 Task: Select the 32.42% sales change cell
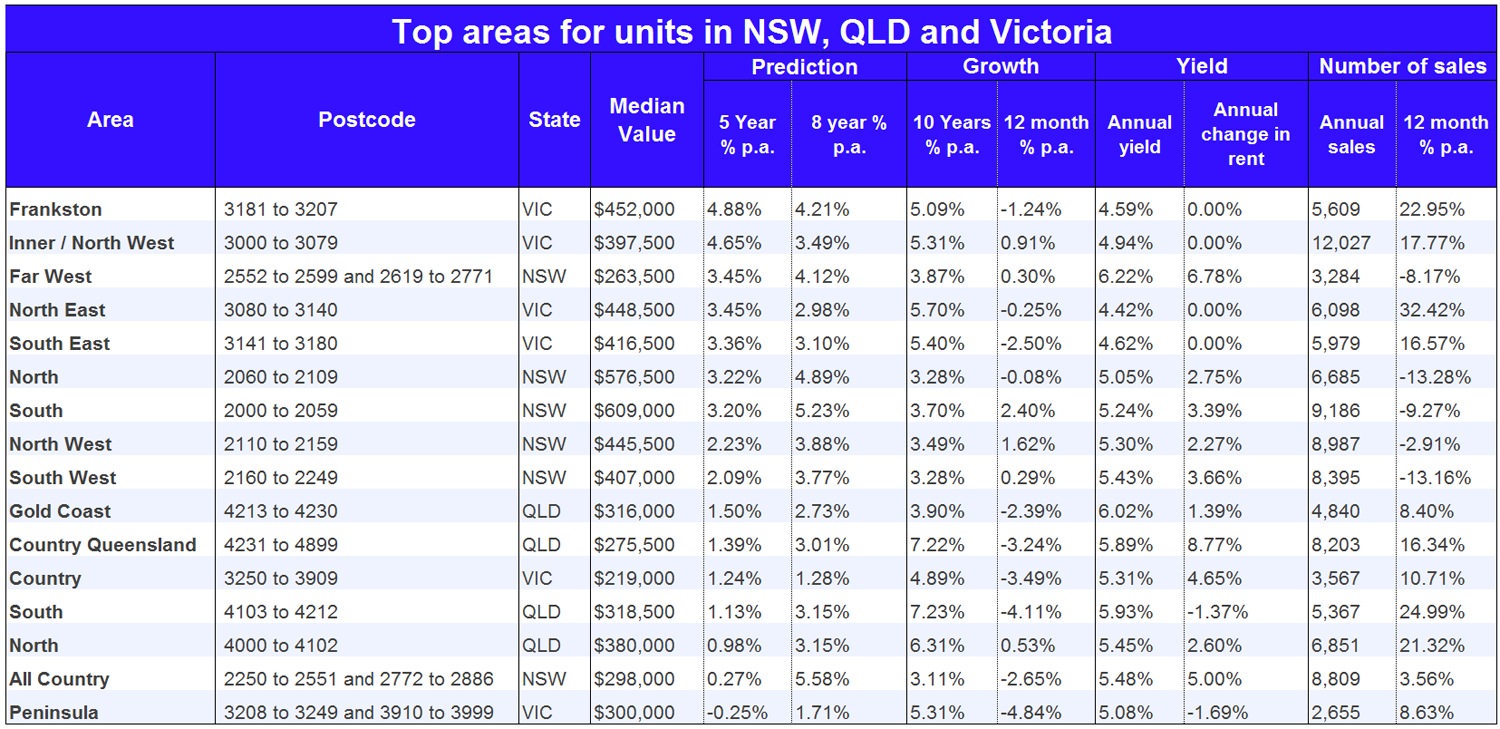1434,310
